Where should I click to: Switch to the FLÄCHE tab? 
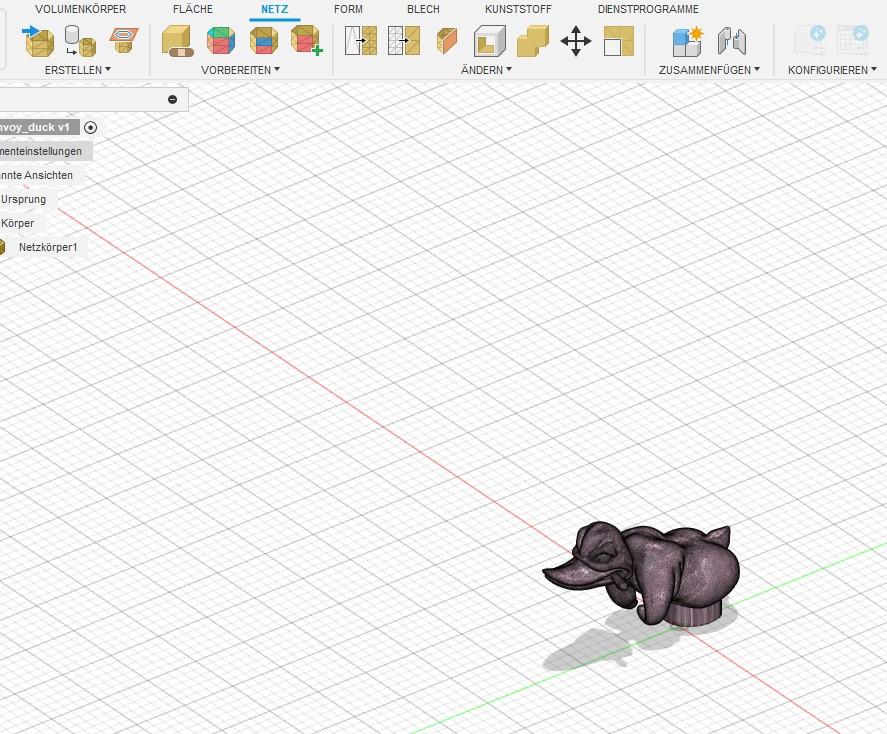coord(193,9)
